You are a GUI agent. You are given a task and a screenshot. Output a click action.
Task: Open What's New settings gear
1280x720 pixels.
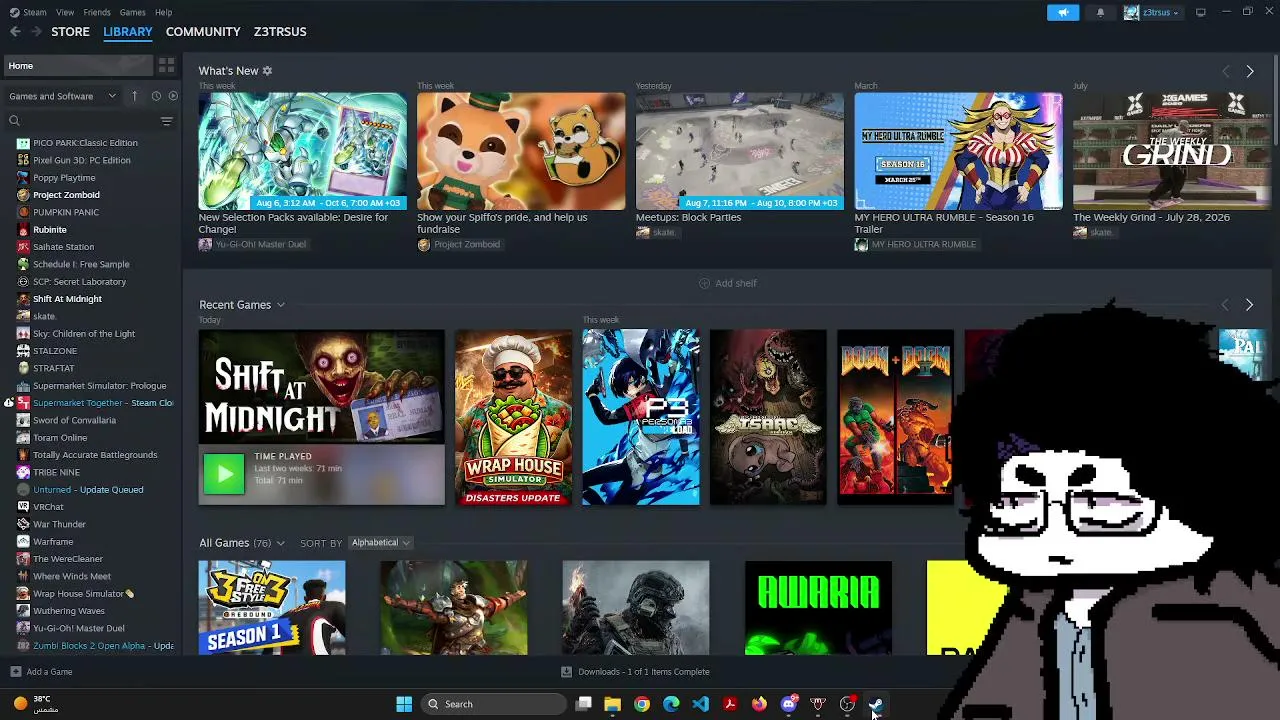click(x=267, y=71)
